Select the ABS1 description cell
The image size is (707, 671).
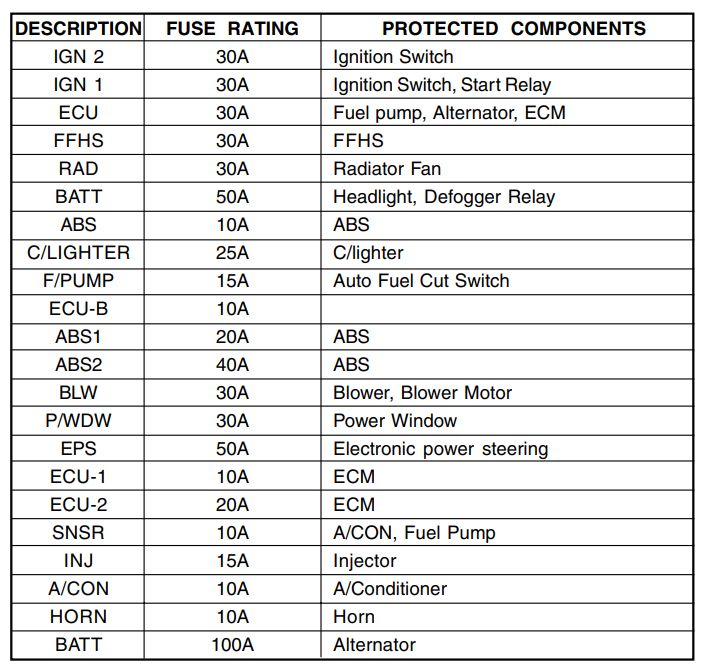coord(78,337)
